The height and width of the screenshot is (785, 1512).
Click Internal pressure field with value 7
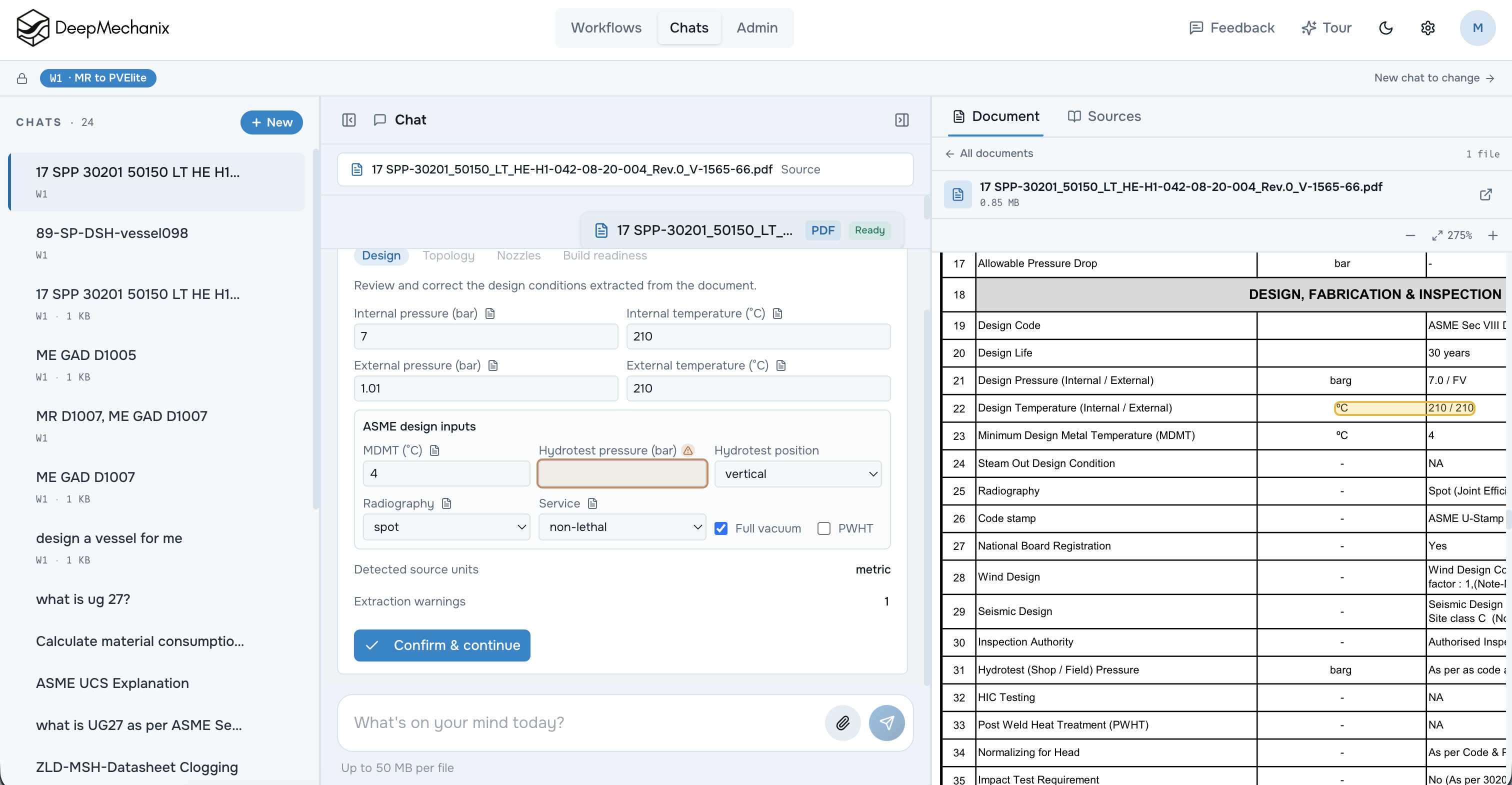coord(486,336)
